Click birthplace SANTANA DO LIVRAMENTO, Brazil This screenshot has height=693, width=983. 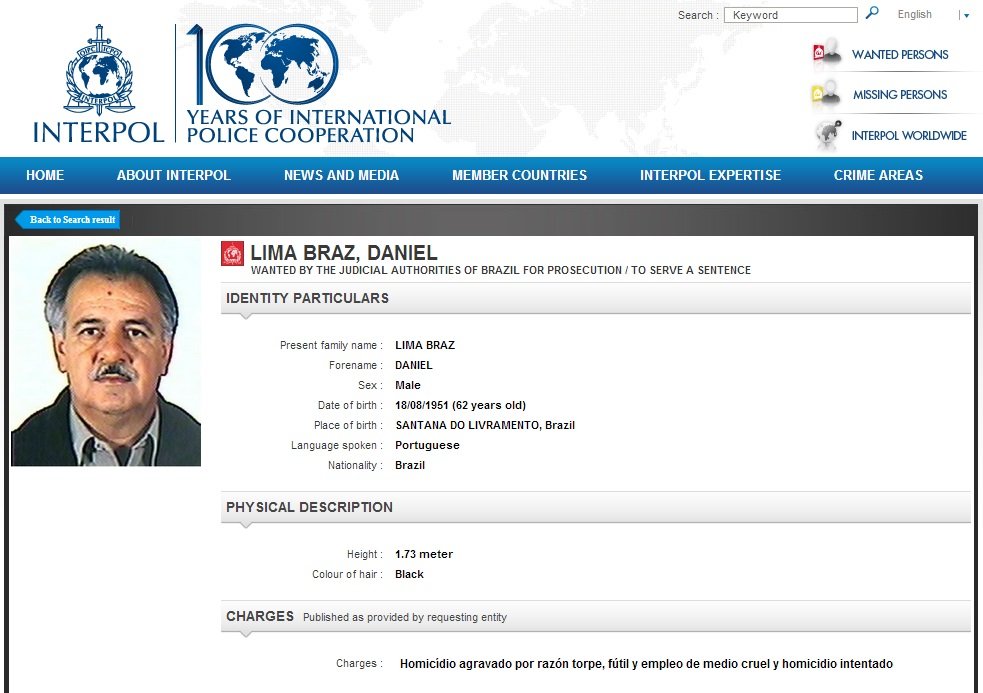click(485, 425)
